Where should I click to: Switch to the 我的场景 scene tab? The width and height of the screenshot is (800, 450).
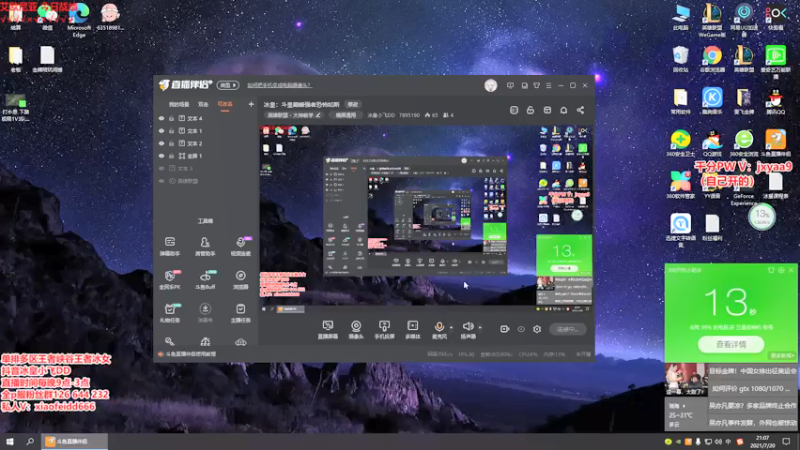click(179, 104)
